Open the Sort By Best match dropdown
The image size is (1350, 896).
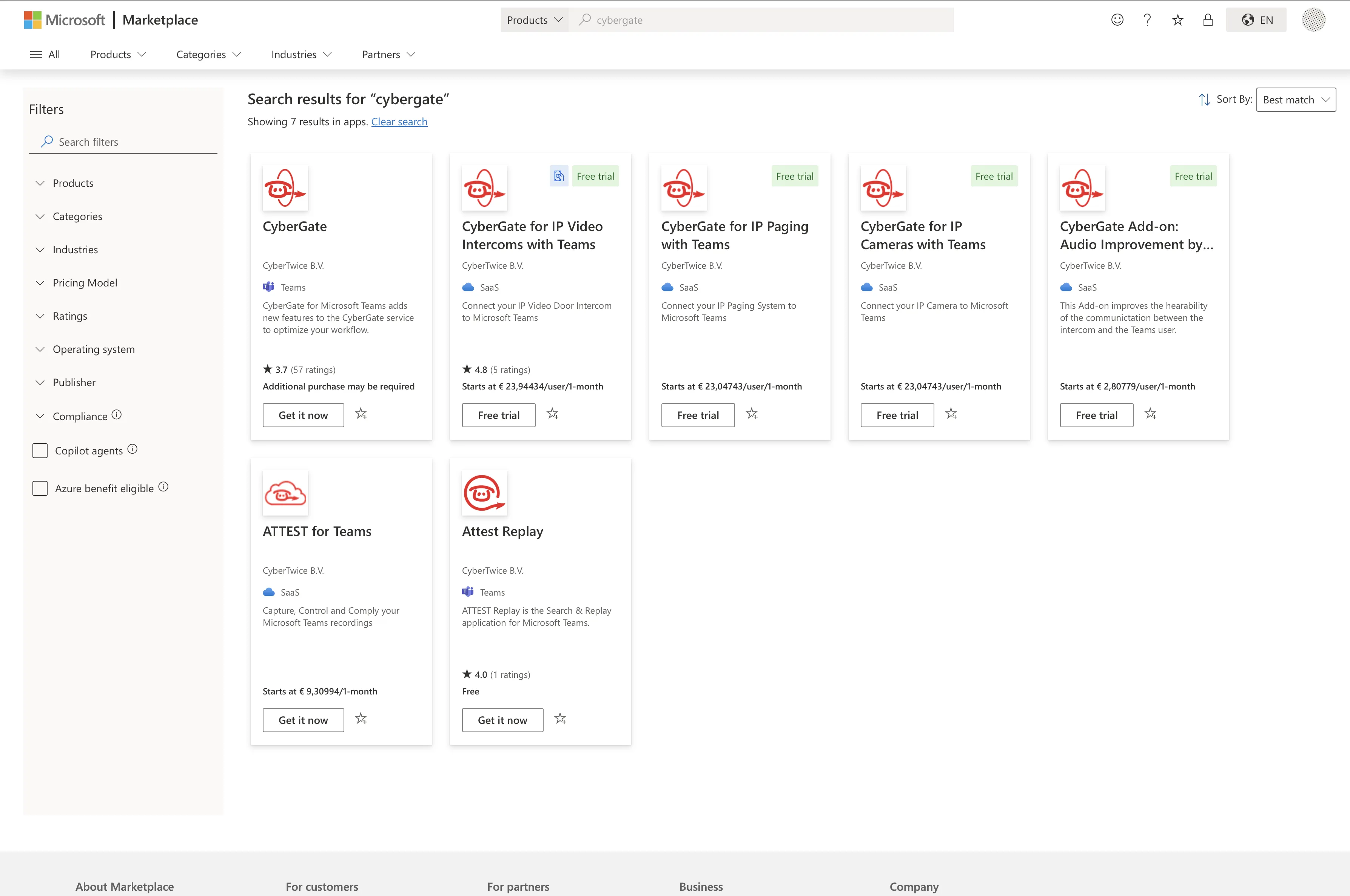click(1296, 99)
